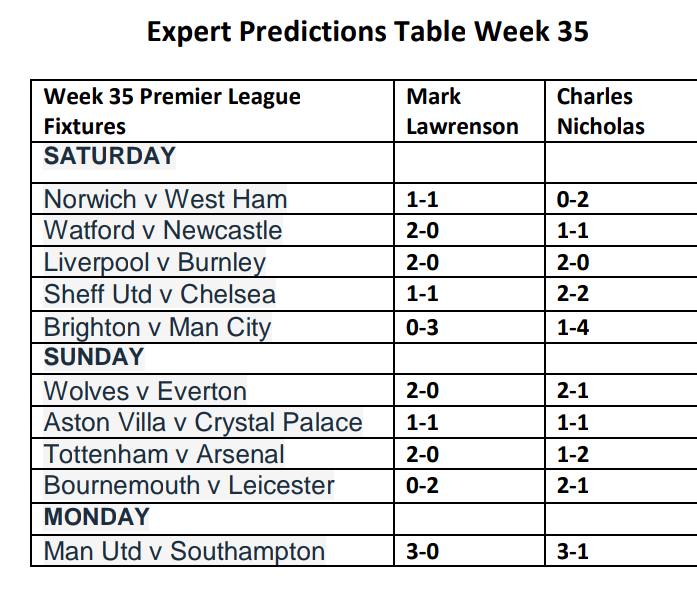Screen dimensions: 697x591
Task: Select the Bournemouth v Leicester fixture
Action: [189, 487]
